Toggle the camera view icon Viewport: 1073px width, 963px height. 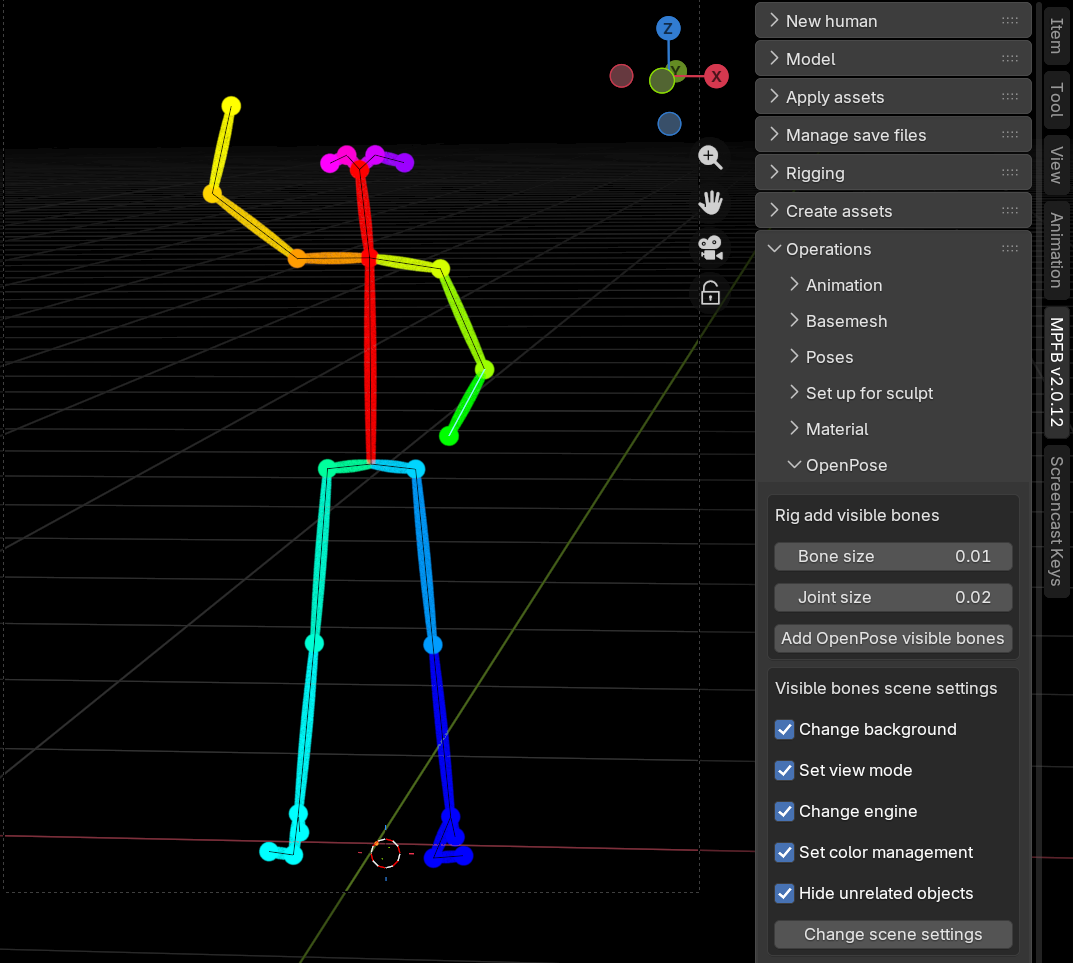[x=710, y=247]
